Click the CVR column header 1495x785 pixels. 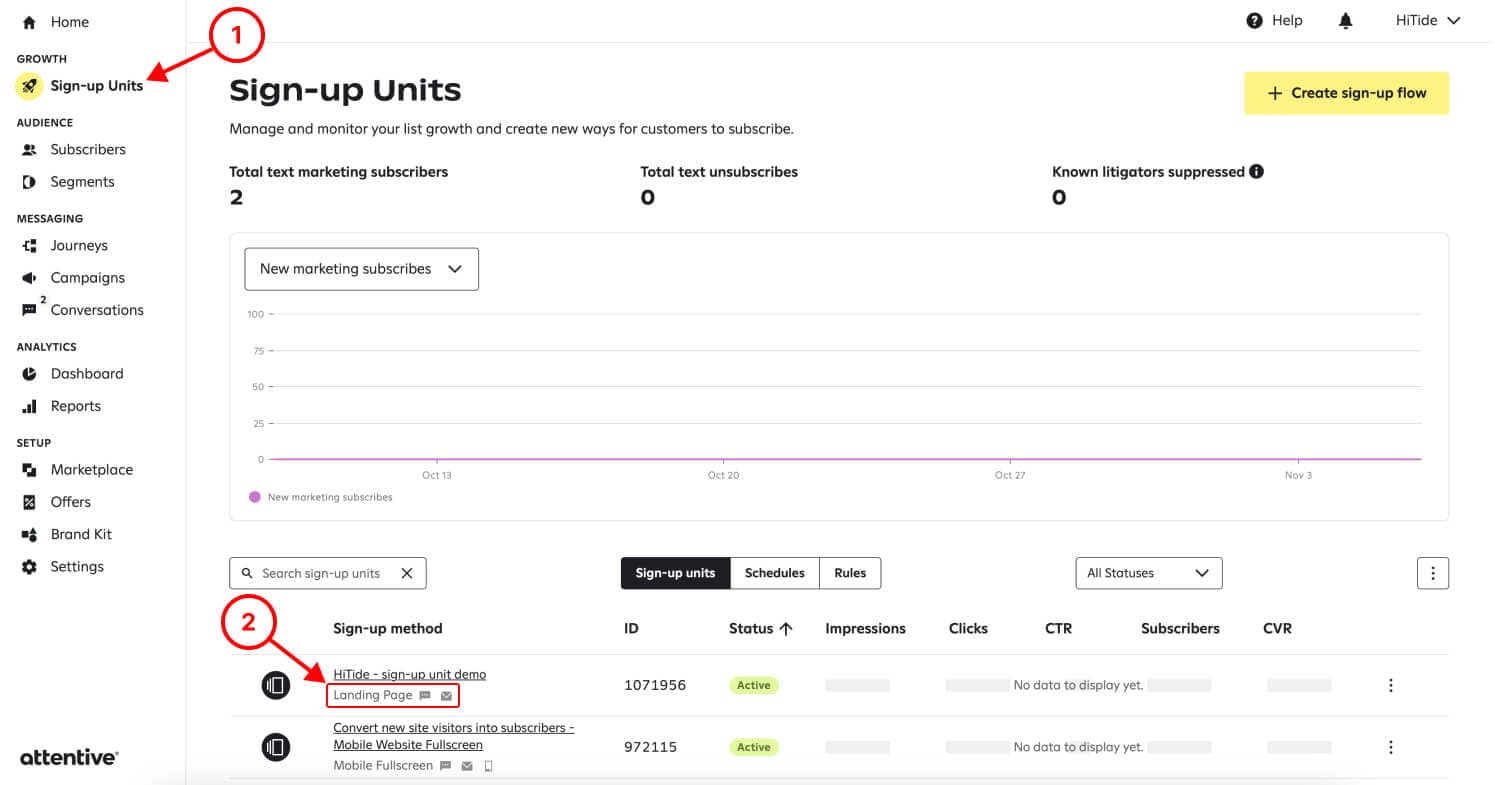coord(1277,628)
